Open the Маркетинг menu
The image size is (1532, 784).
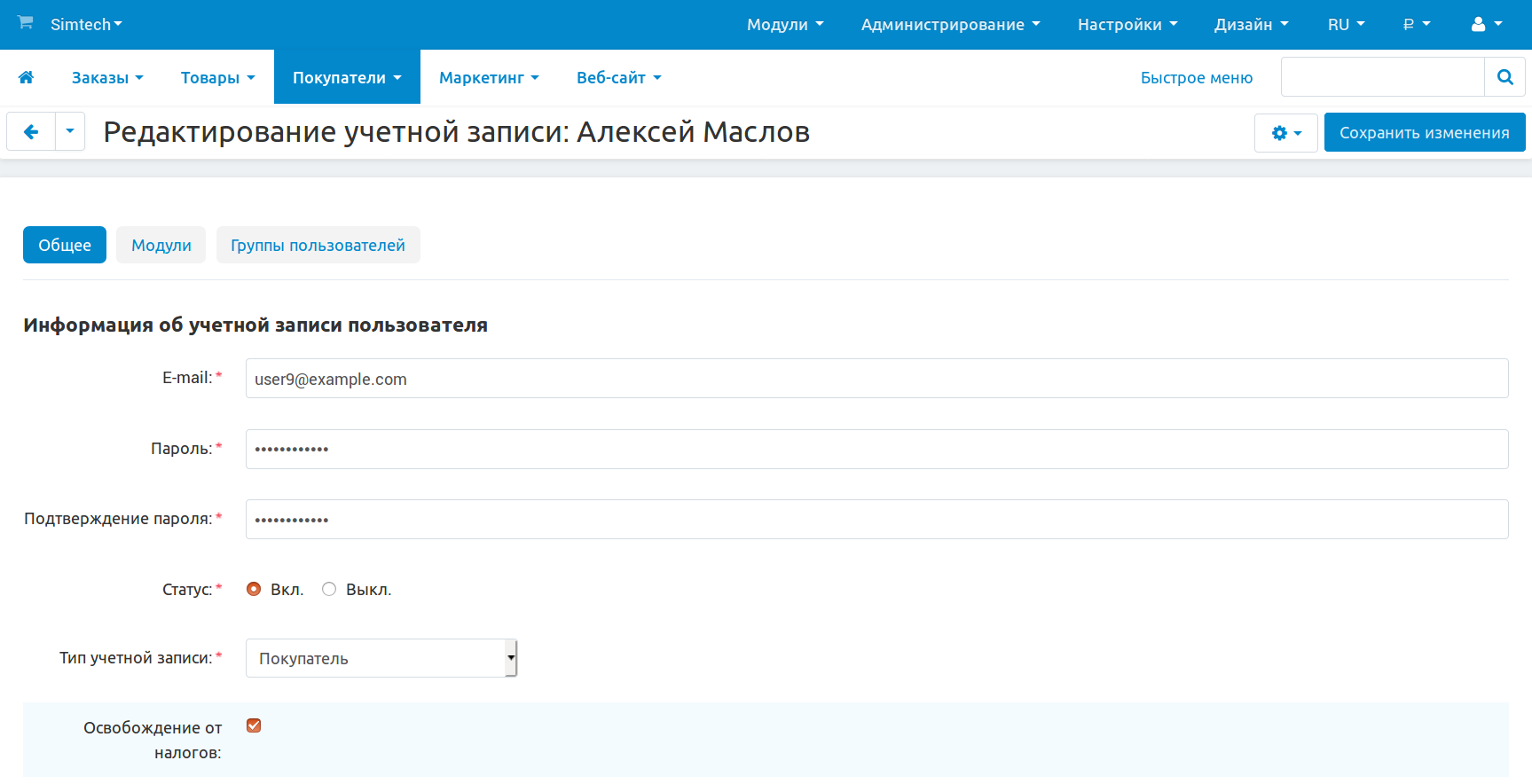coord(489,78)
